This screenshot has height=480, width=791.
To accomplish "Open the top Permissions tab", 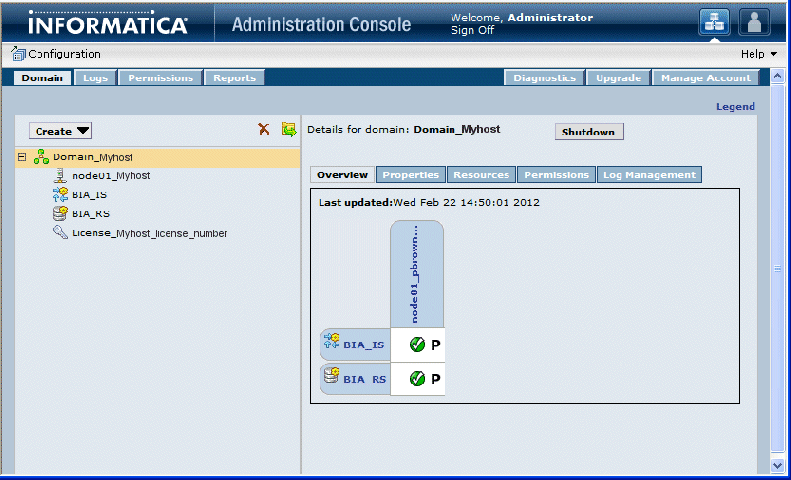I will [x=160, y=78].
